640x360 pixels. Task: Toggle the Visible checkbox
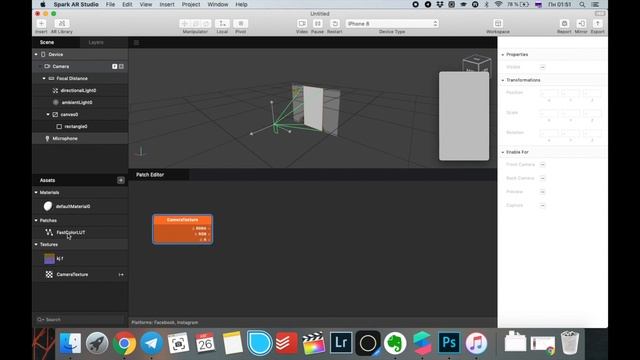[x=542, y=67]
